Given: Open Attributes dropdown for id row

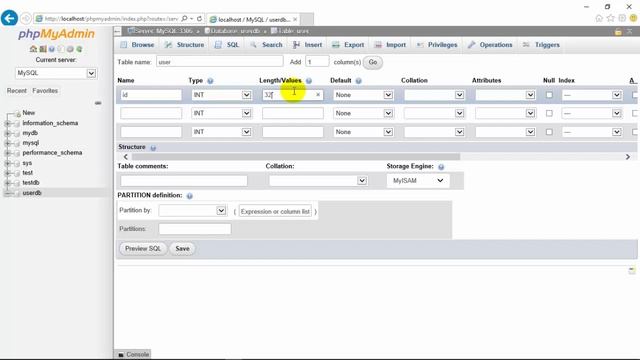Looking at the screenshot, I should [505, 95].
